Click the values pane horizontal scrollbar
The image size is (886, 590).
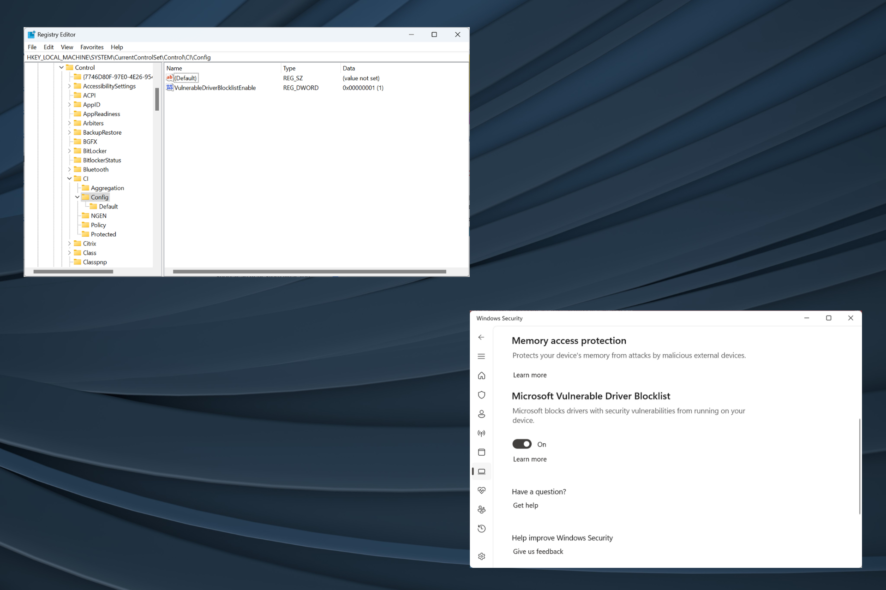309,272
